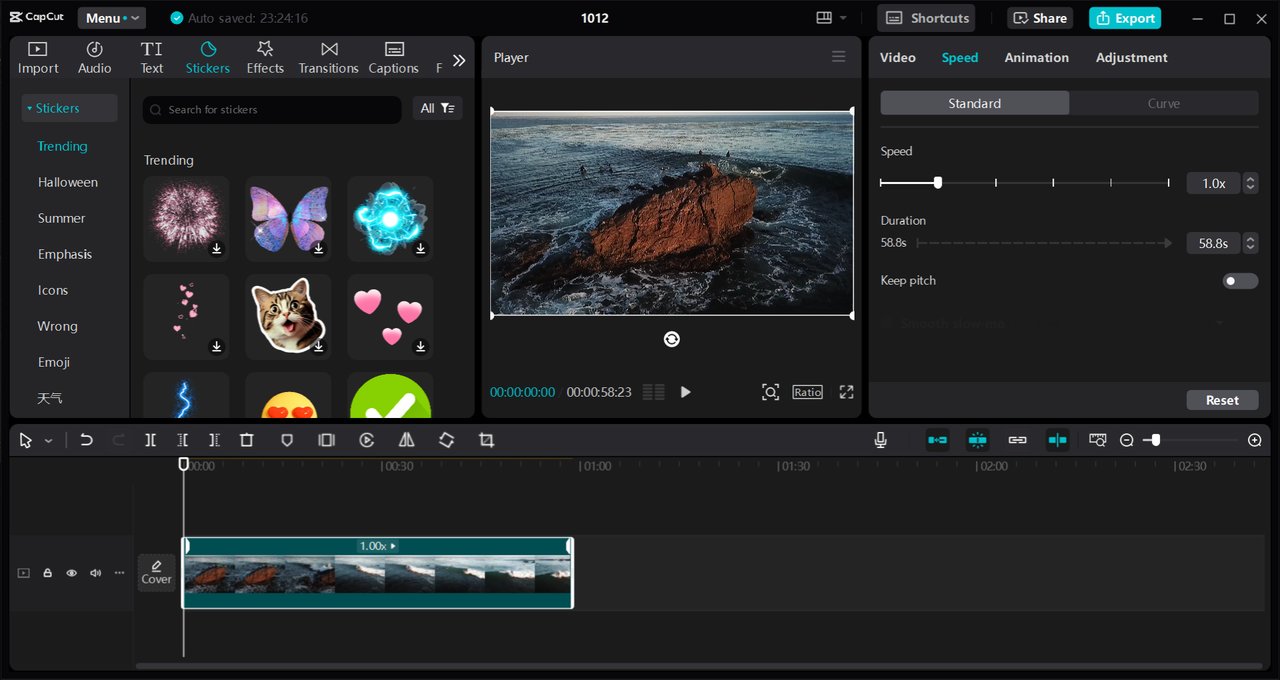
Task: Click the Crop icon
Action: tap(486, 440)
